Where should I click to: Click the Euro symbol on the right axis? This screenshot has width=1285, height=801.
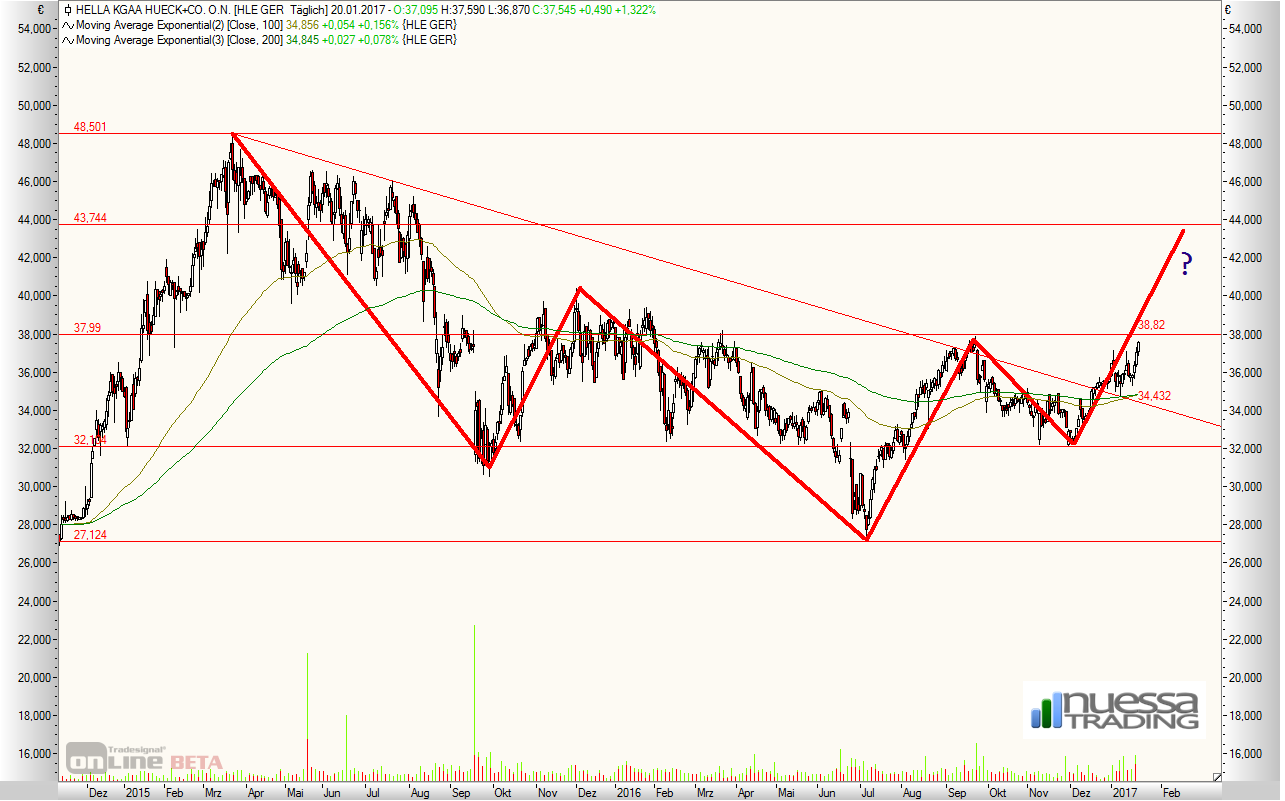(1229, 9)
